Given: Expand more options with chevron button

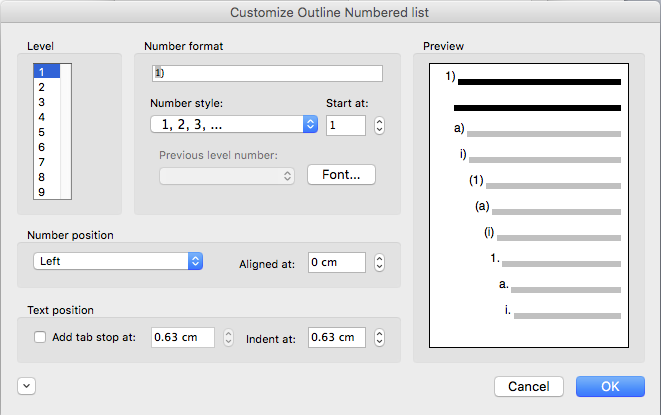Looking at the screenshot, I should (27, 386).
